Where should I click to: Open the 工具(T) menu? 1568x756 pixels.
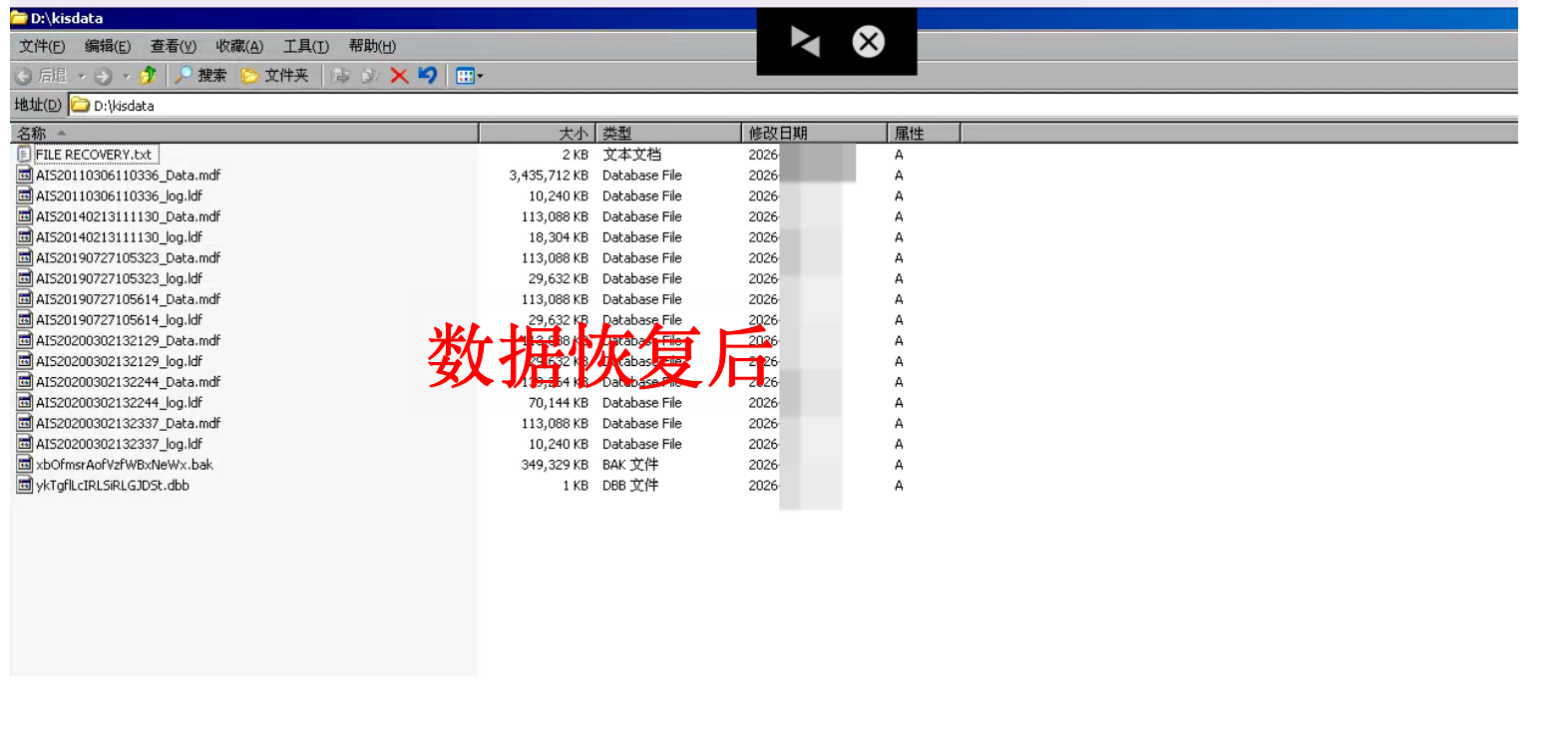[305, 46]
